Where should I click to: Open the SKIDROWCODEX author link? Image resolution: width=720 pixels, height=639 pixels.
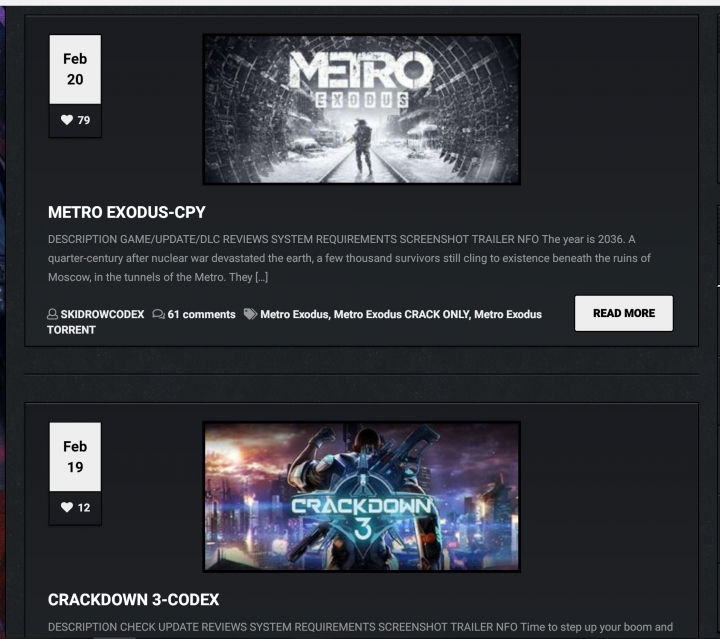pos(102,314)
